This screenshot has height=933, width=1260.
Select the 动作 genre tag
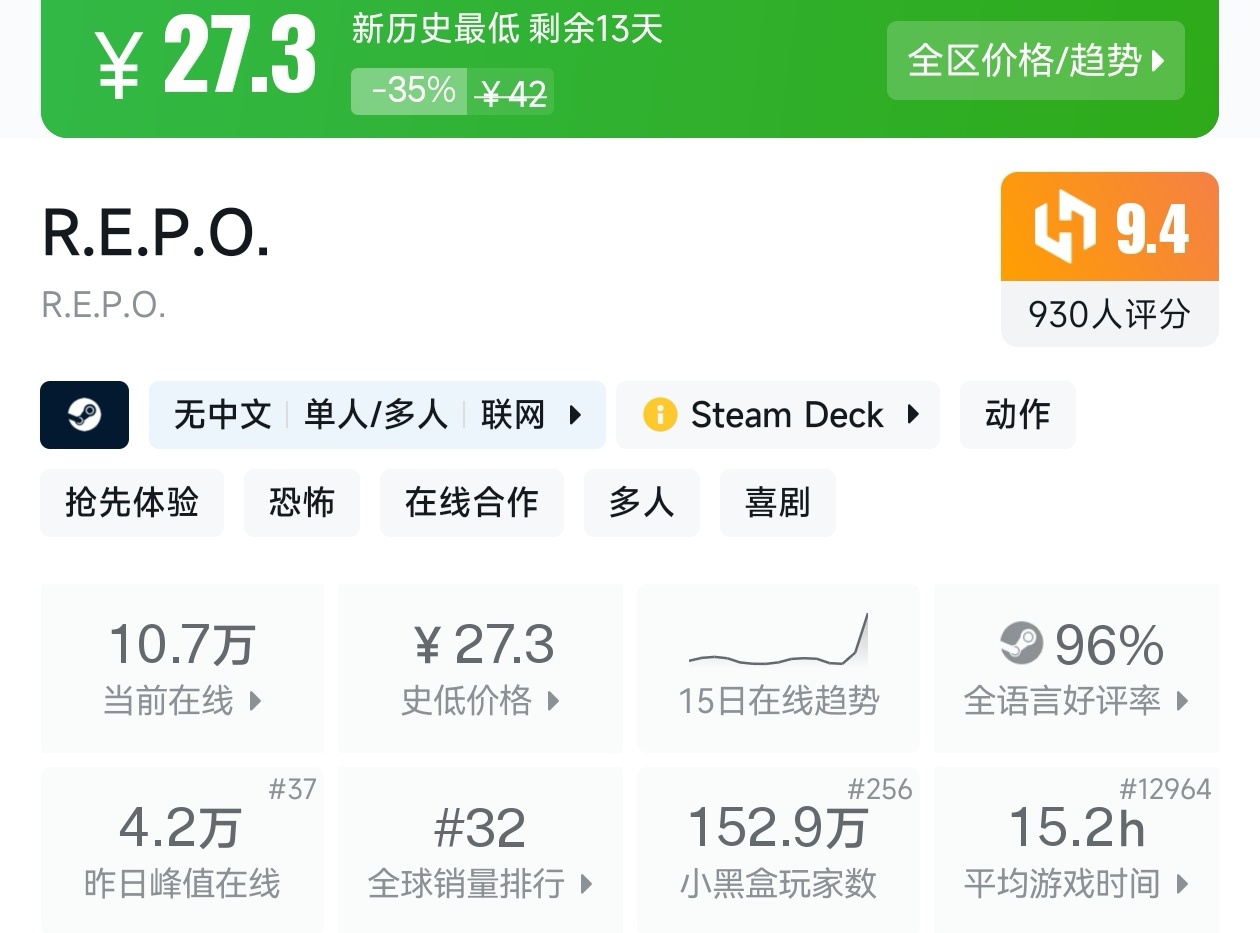[x=1017, y=415]
